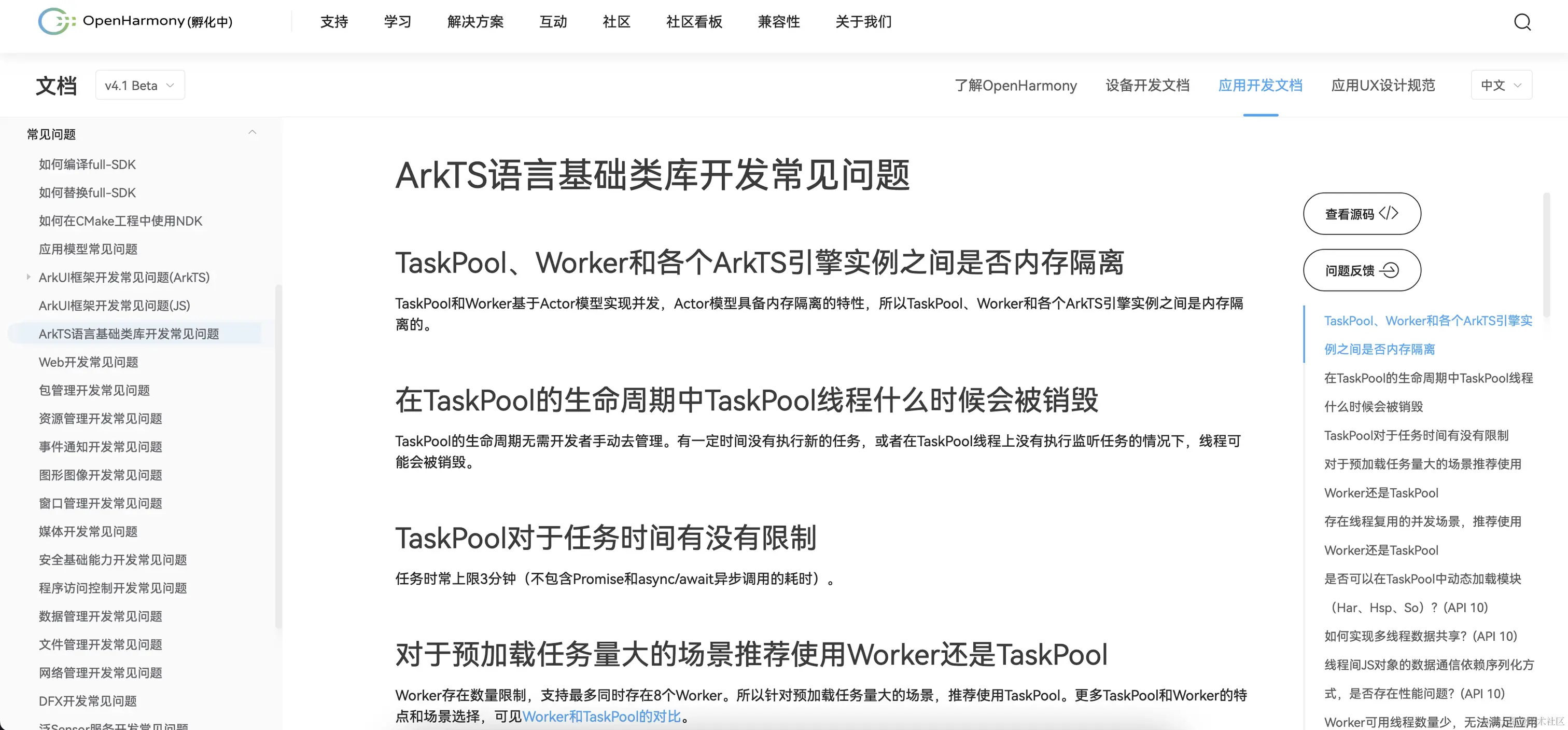The width and height of the screenshot is (1568, 730).
Task: Click the 问题反馈 button
Action: [x=1350, y=270]
